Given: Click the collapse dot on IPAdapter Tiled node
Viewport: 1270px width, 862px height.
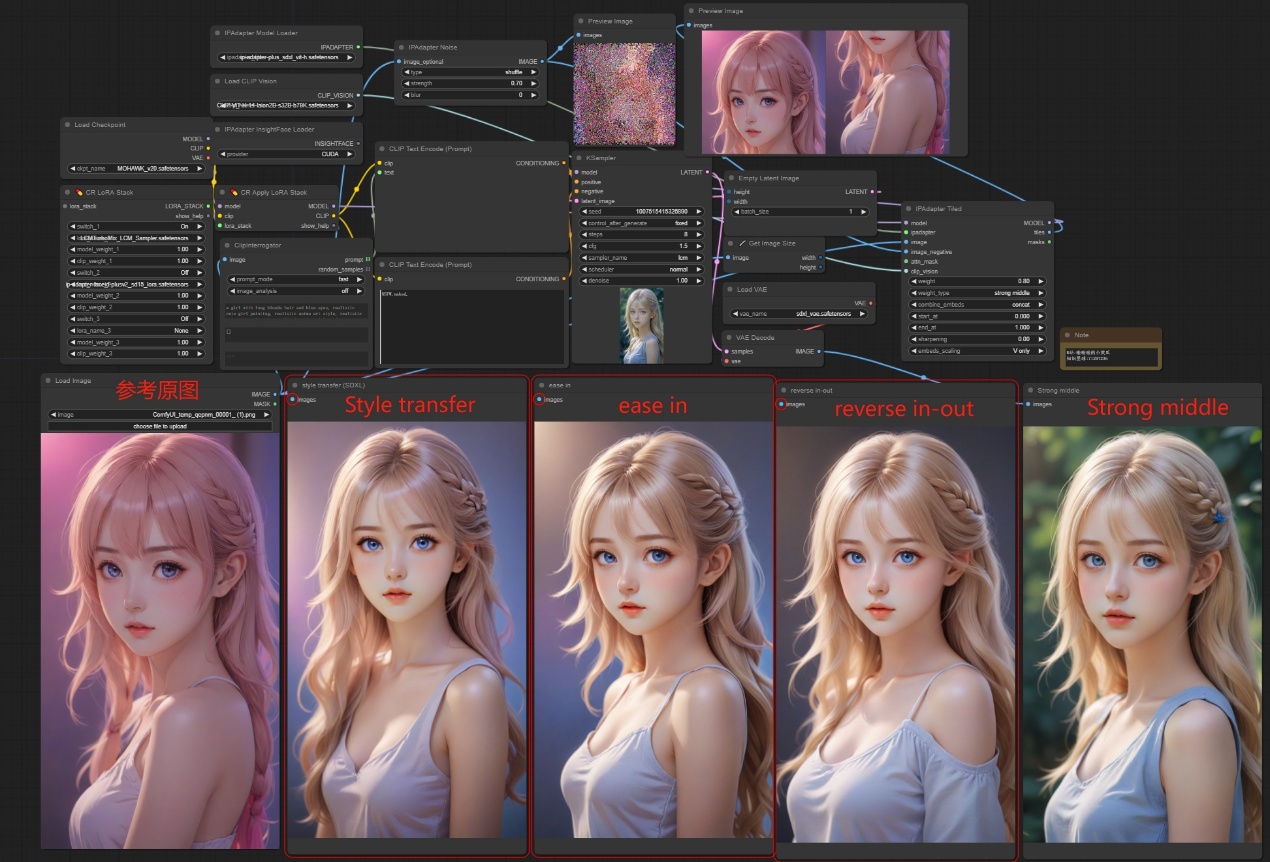Looking at the screenshot, I should [x=909, y=208].
